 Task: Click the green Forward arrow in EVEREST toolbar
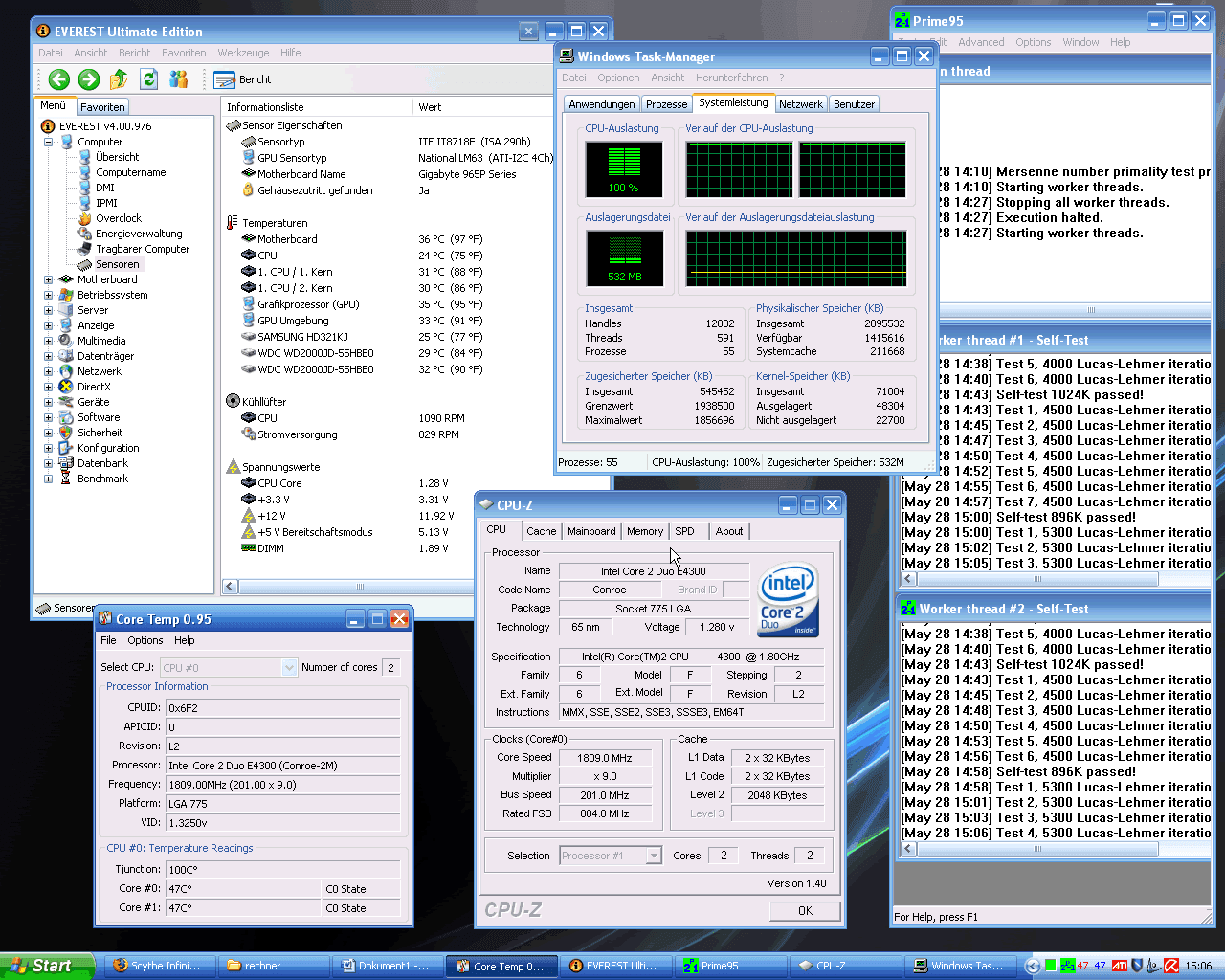[x=89, y=79]
